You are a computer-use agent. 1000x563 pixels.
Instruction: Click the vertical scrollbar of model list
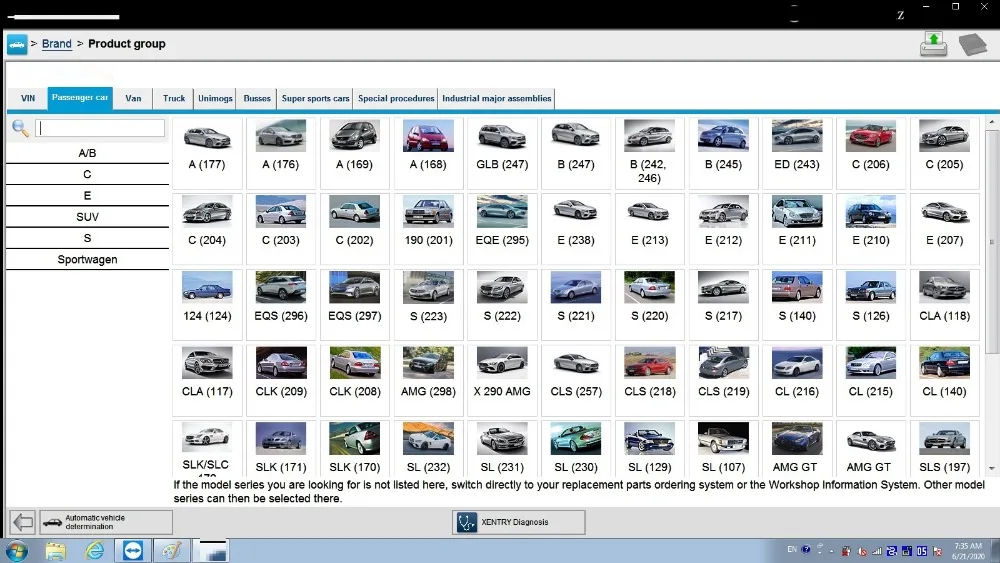pyautogui.click(x=991, y=240)
